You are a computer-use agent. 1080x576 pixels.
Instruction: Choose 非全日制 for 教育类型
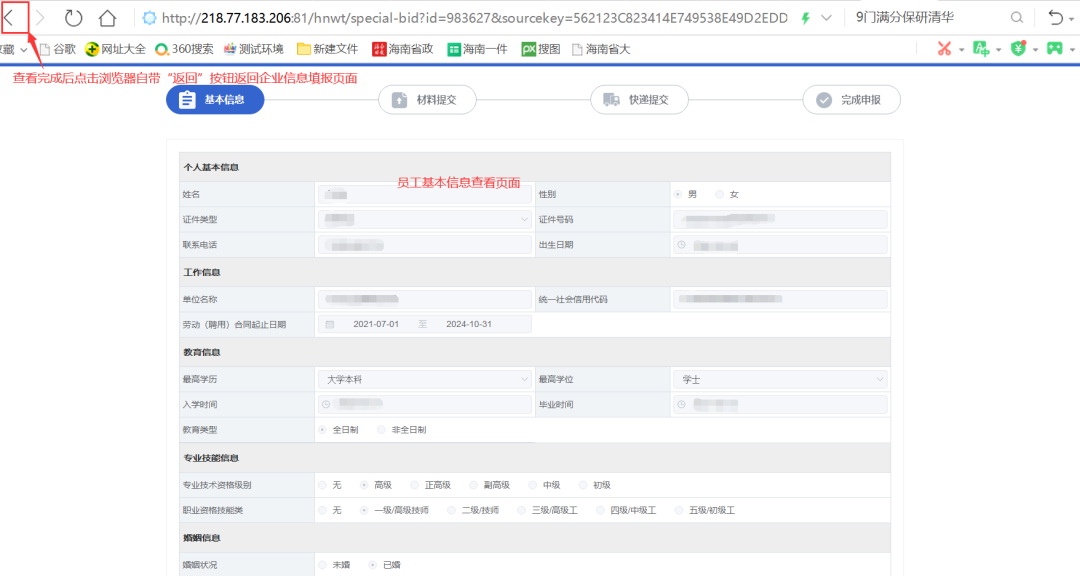(x=380, y=427)
